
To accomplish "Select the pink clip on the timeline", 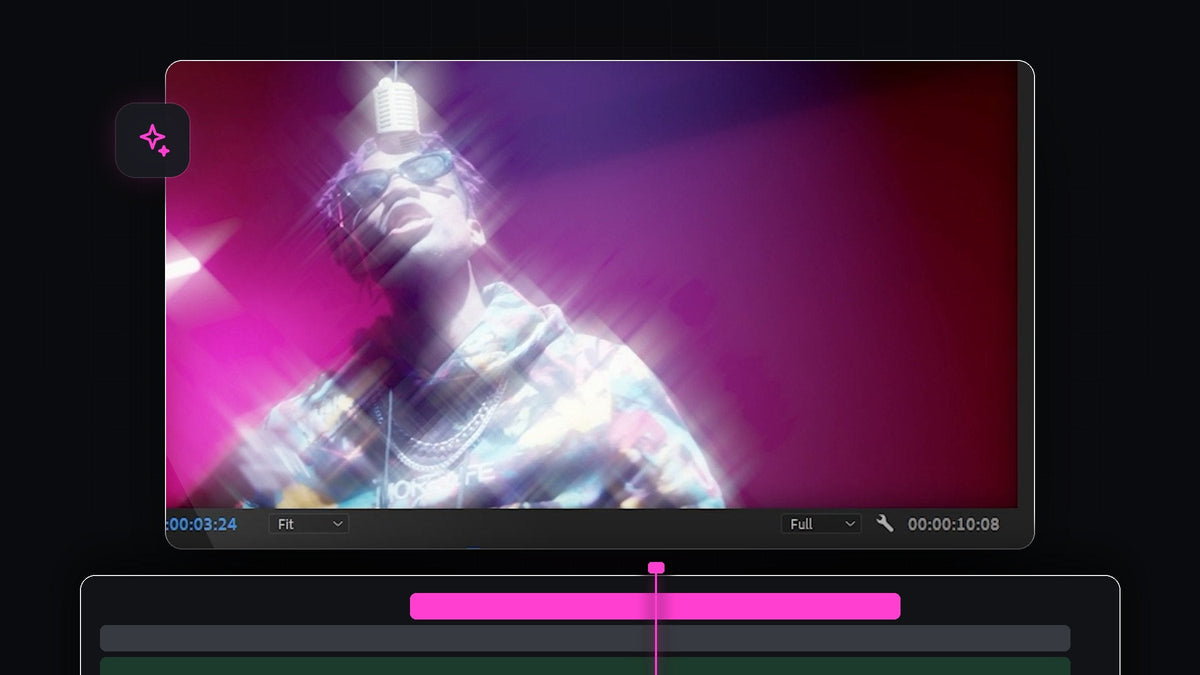I will 655,606.
